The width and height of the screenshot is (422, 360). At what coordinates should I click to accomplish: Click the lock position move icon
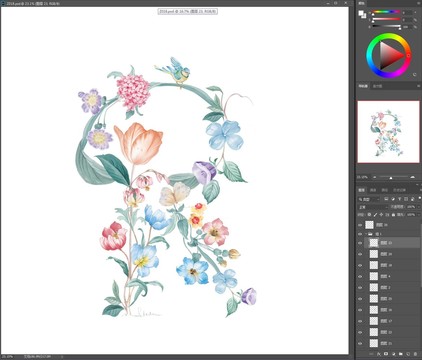tap(381, 215)
